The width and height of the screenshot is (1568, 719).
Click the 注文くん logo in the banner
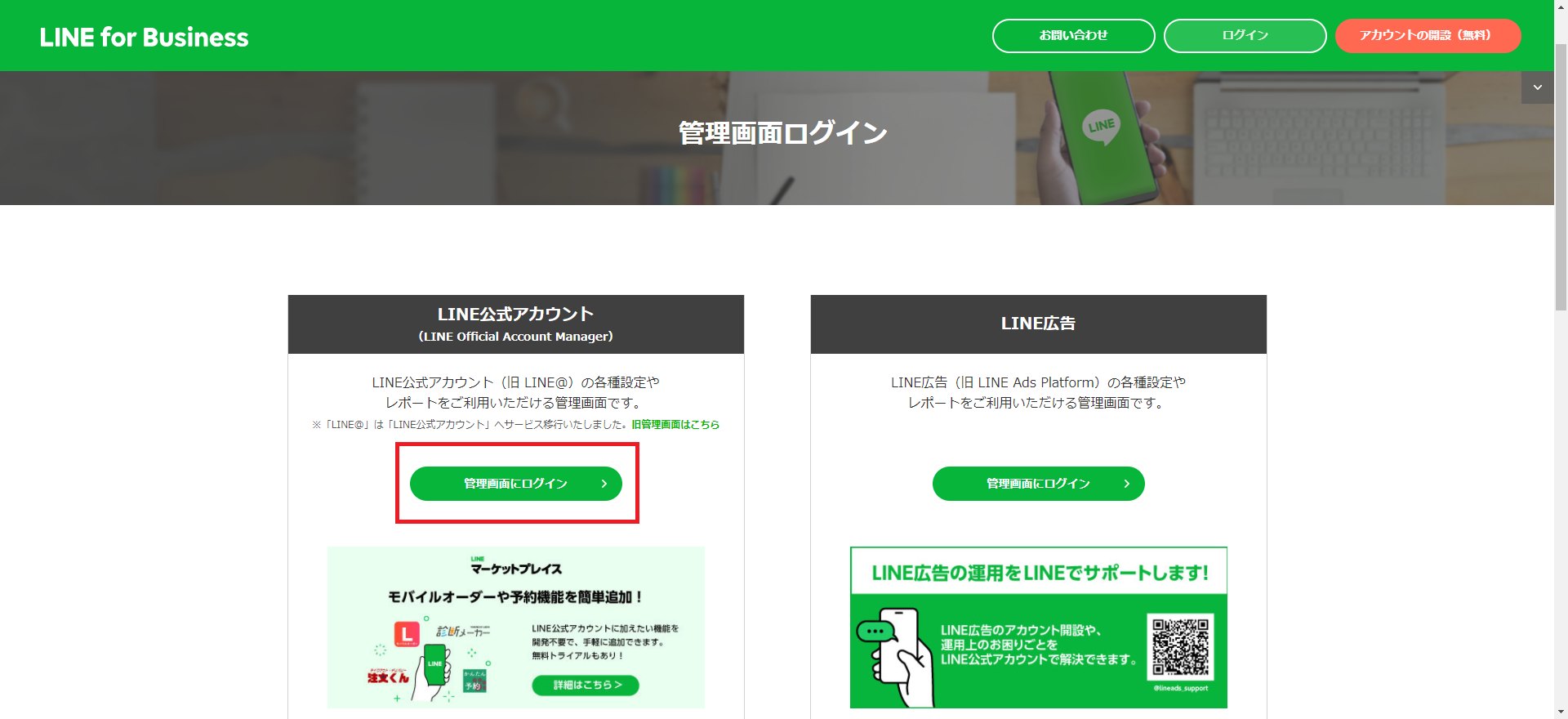(387, 677)
